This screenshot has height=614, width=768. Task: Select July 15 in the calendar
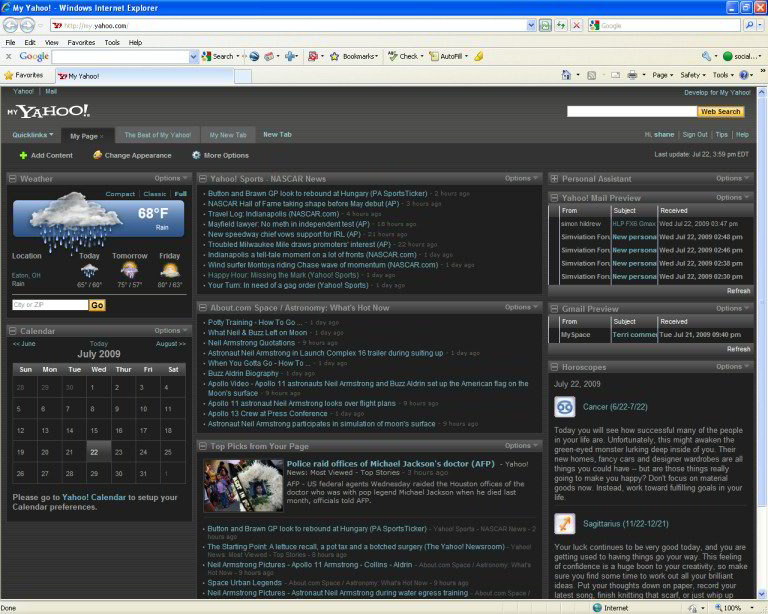(98, 430)
